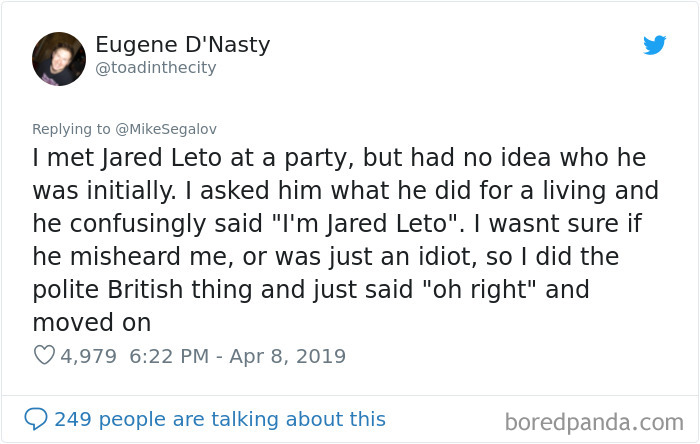This screenshot has width=700, height=444.
Task: Open '249 people are talking about this'
Action: tap(219, 418)
